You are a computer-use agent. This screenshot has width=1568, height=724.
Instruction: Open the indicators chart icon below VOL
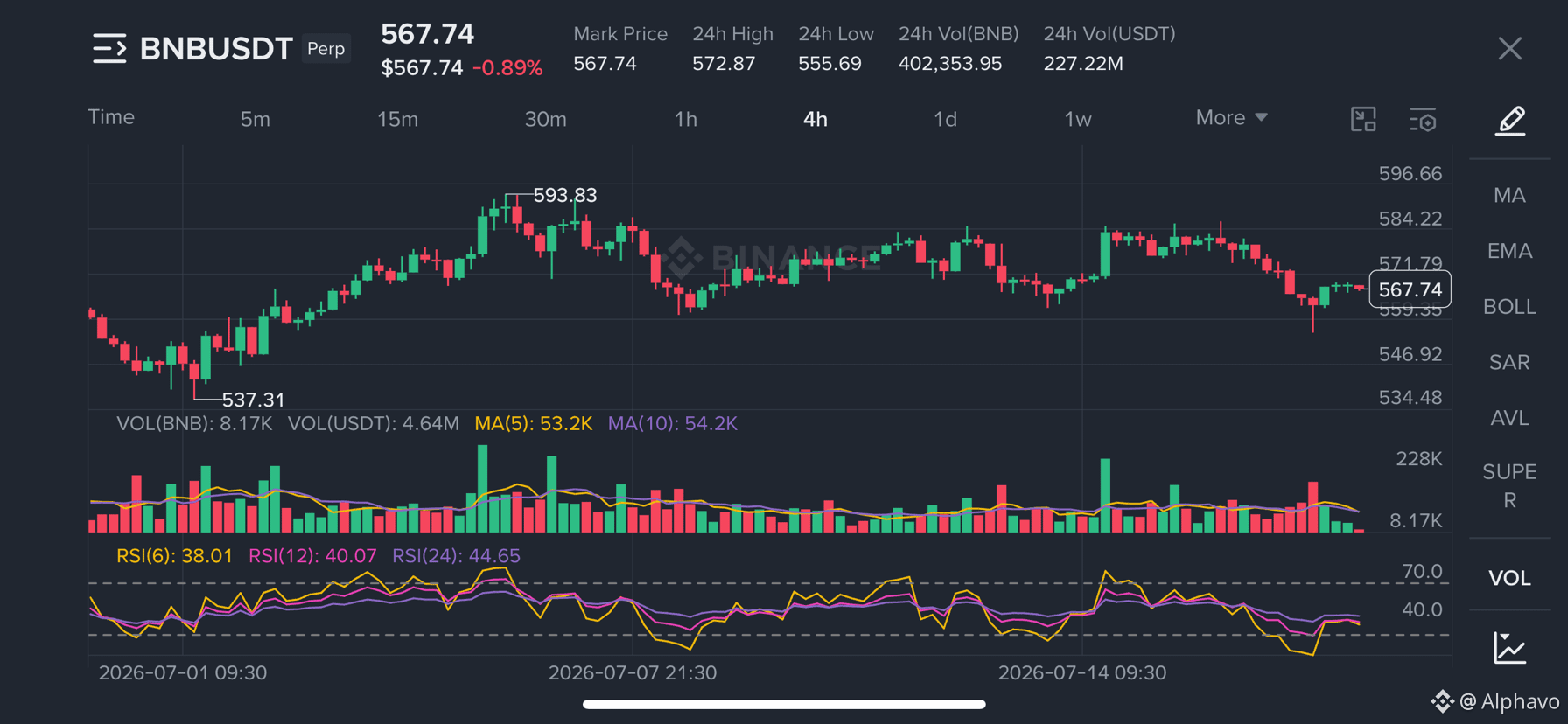(1510, 648)
